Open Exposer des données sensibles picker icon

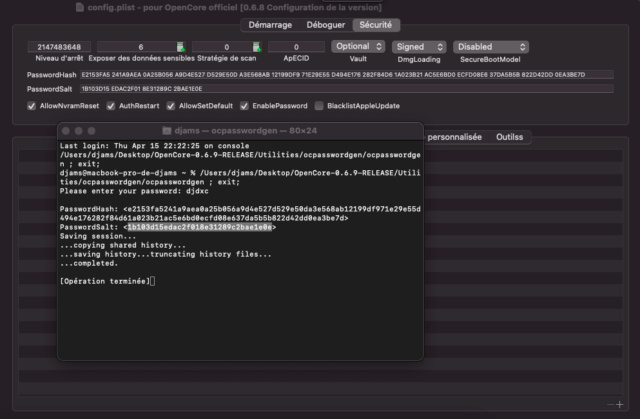[x=180, y=47]
